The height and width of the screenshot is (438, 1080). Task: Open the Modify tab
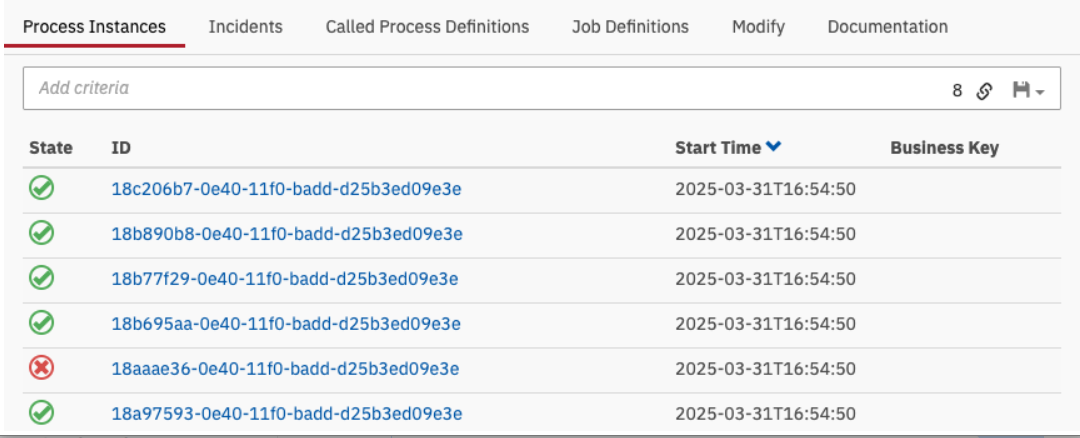(x=758, y=27)
